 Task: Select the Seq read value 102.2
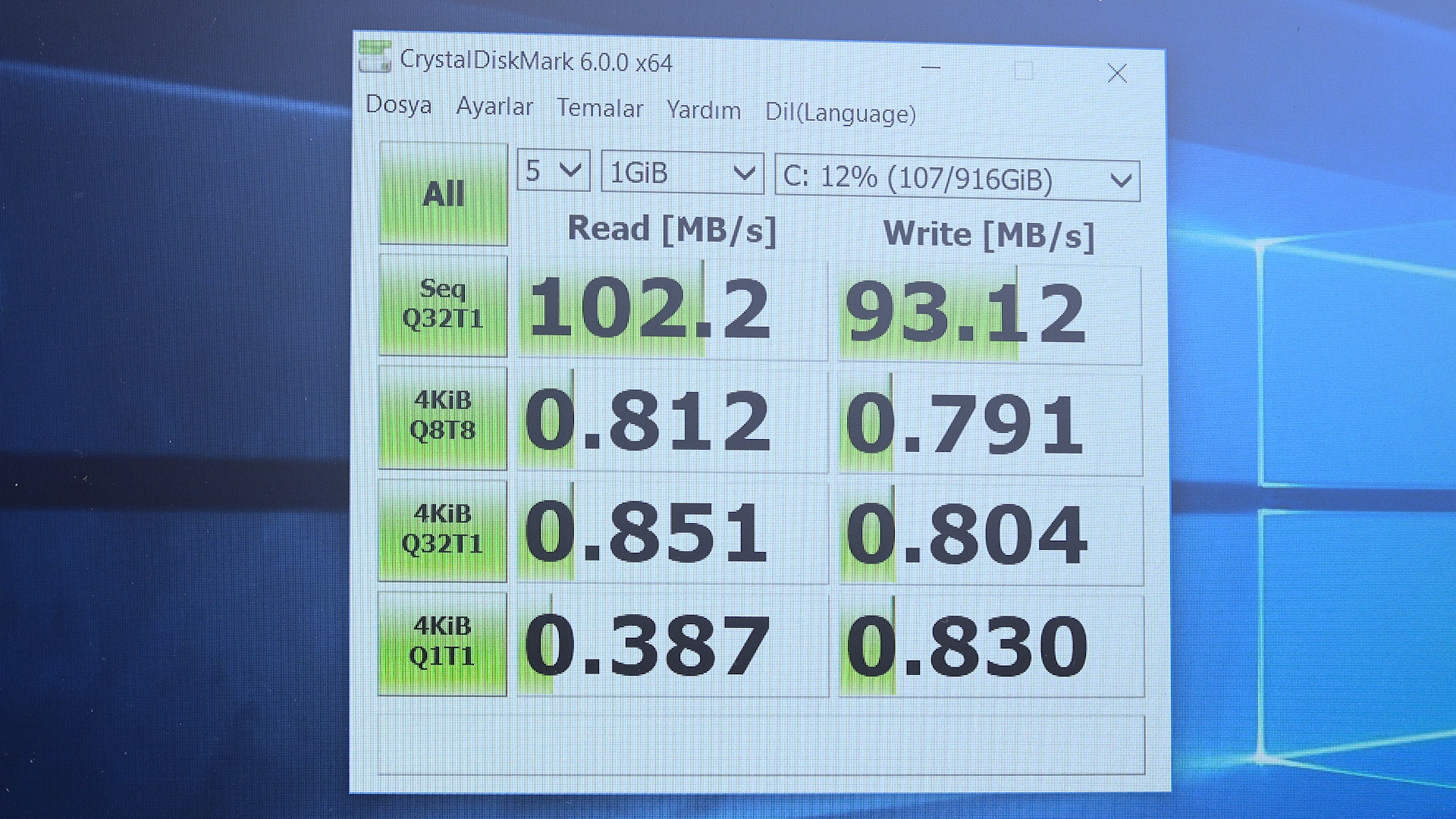click(x=672, y=309)
